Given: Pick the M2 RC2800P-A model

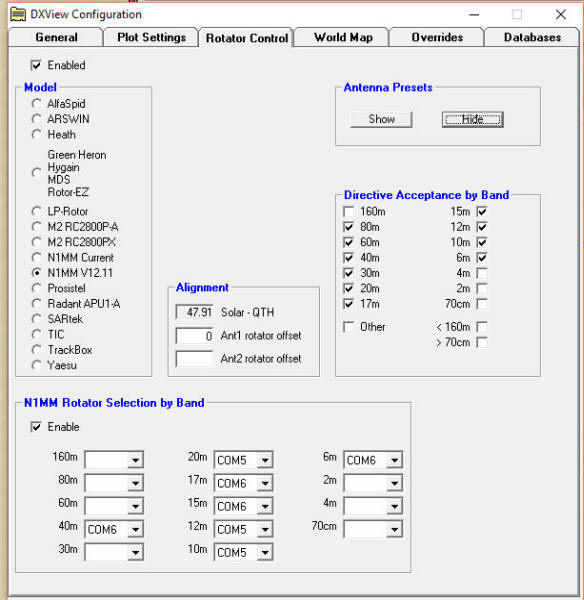Looking at the screenshot, I should click(36, 227).
